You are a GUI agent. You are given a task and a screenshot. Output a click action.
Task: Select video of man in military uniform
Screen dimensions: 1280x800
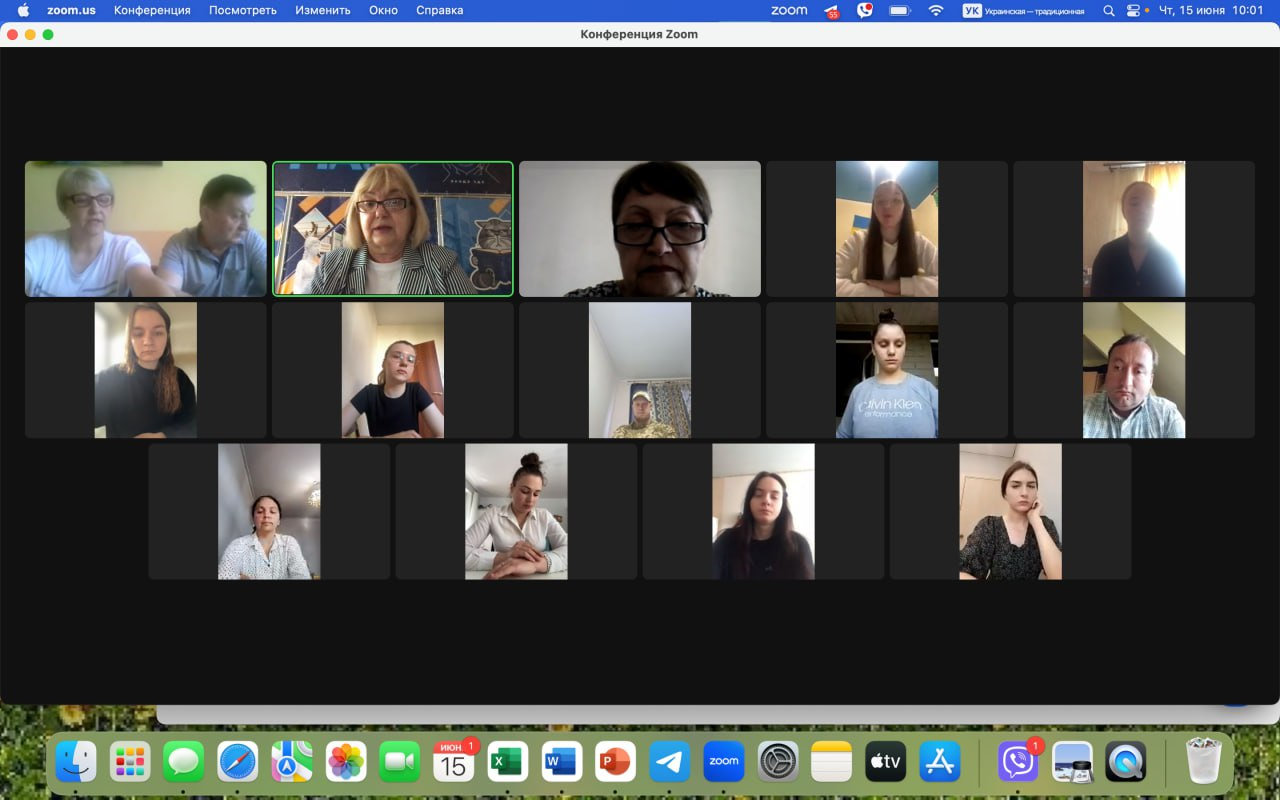point(640,370)
